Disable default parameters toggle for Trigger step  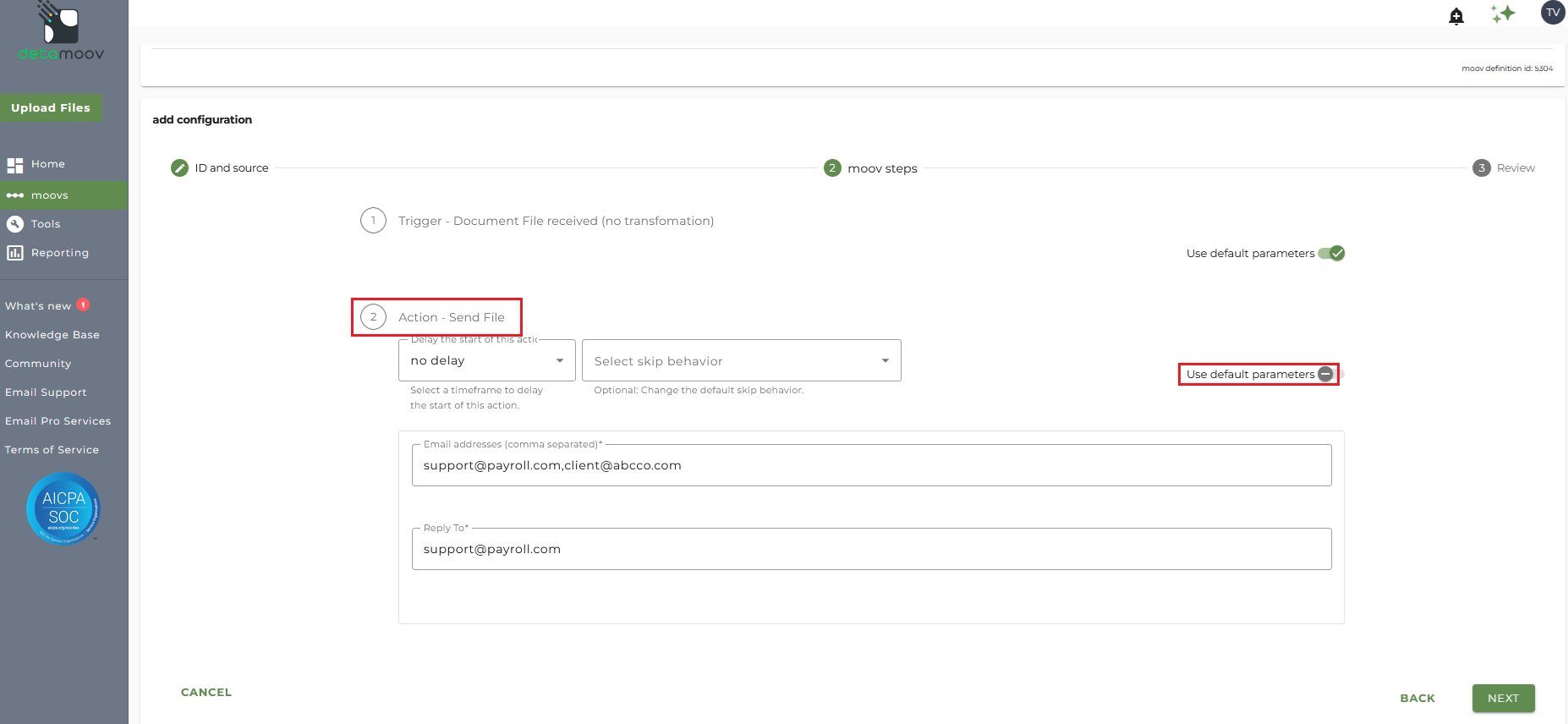(1332, 253)
